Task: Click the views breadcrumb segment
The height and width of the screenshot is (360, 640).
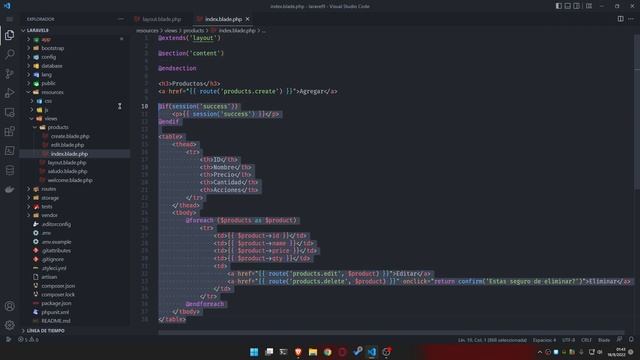Action: pos(171,31)
